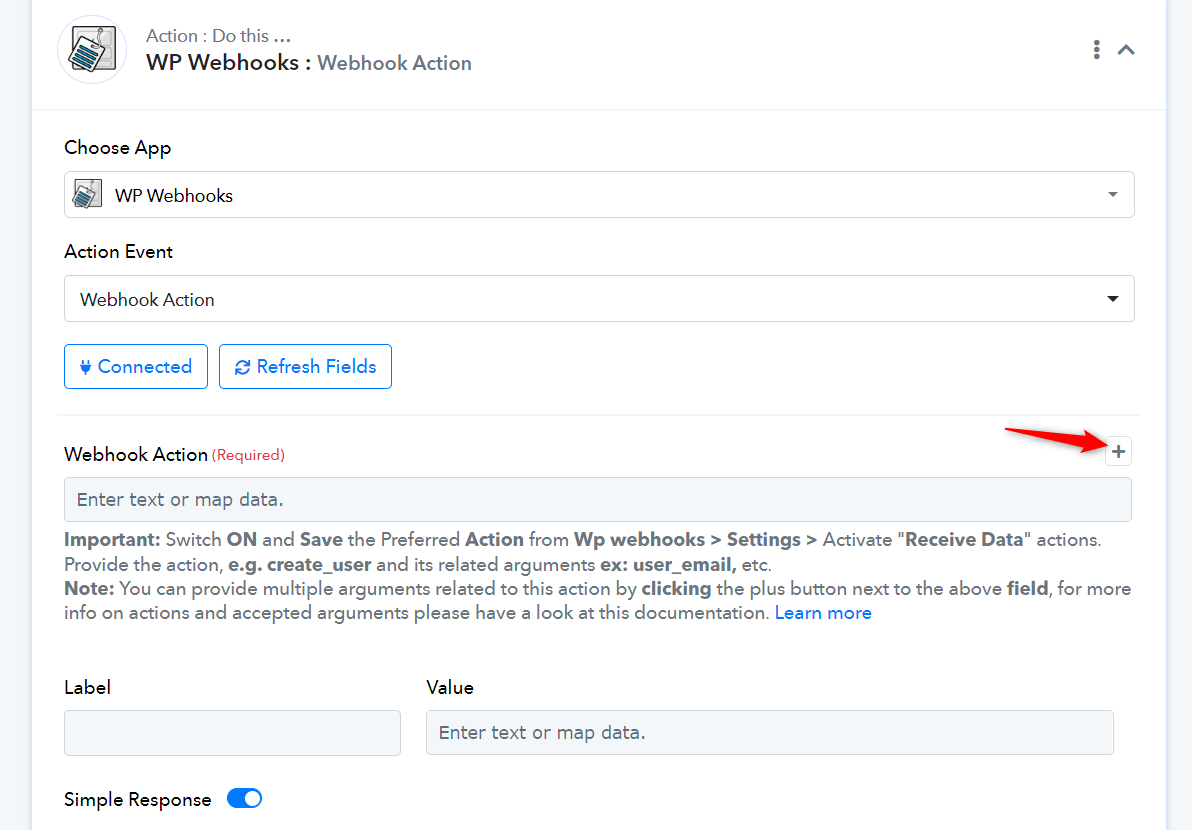Open the Action Event dropdown
Screen dimensions: 1192x830
tap(599, 299)
